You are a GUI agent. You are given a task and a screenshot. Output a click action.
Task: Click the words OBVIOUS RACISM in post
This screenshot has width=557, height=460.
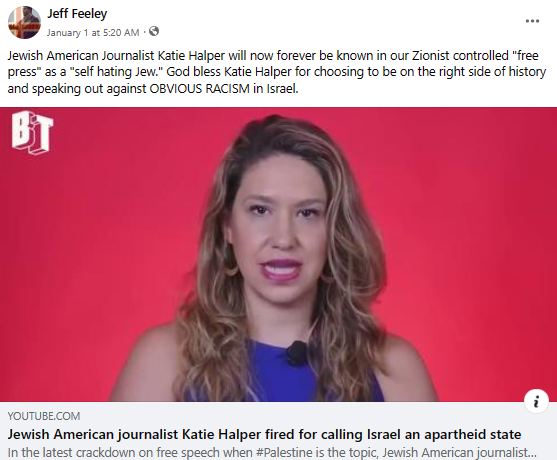coord(199,88)
